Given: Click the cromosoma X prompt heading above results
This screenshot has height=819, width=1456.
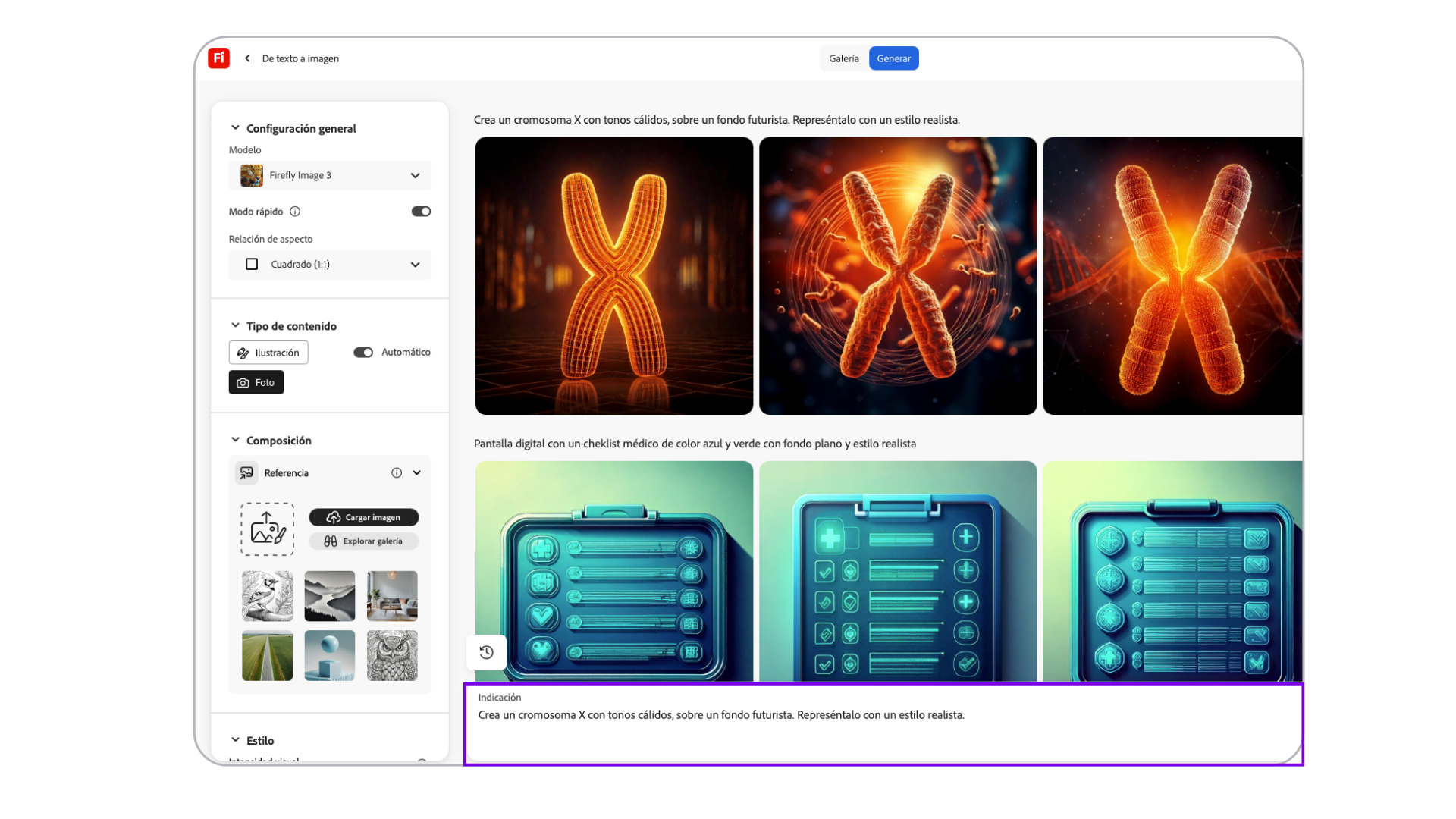Looking at the screenshot, I should click(717, 120).
